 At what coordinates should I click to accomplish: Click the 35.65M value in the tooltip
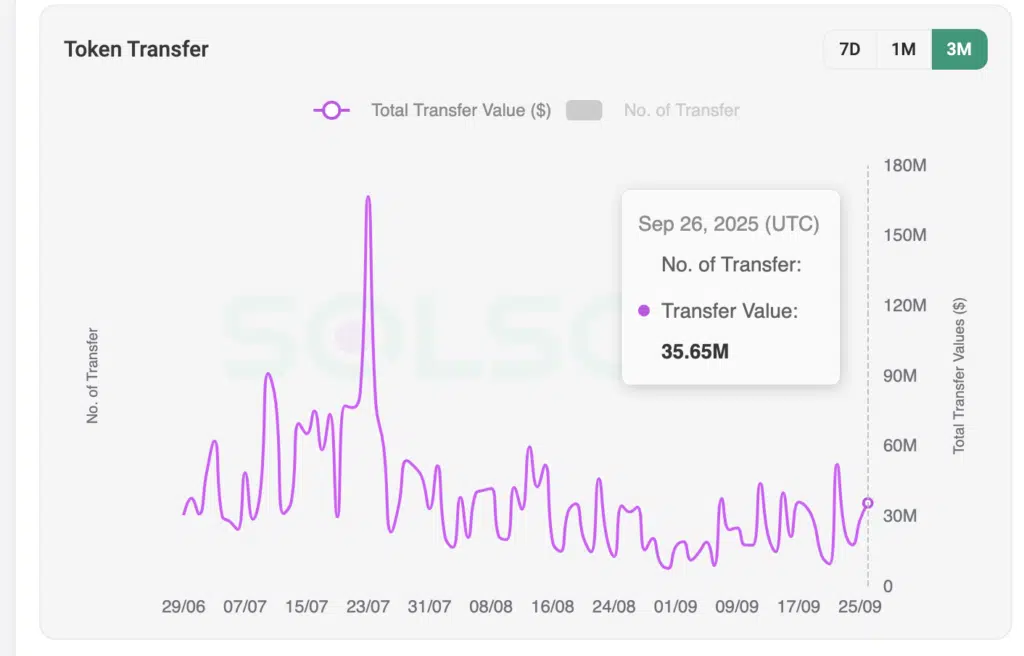(696, 352)
